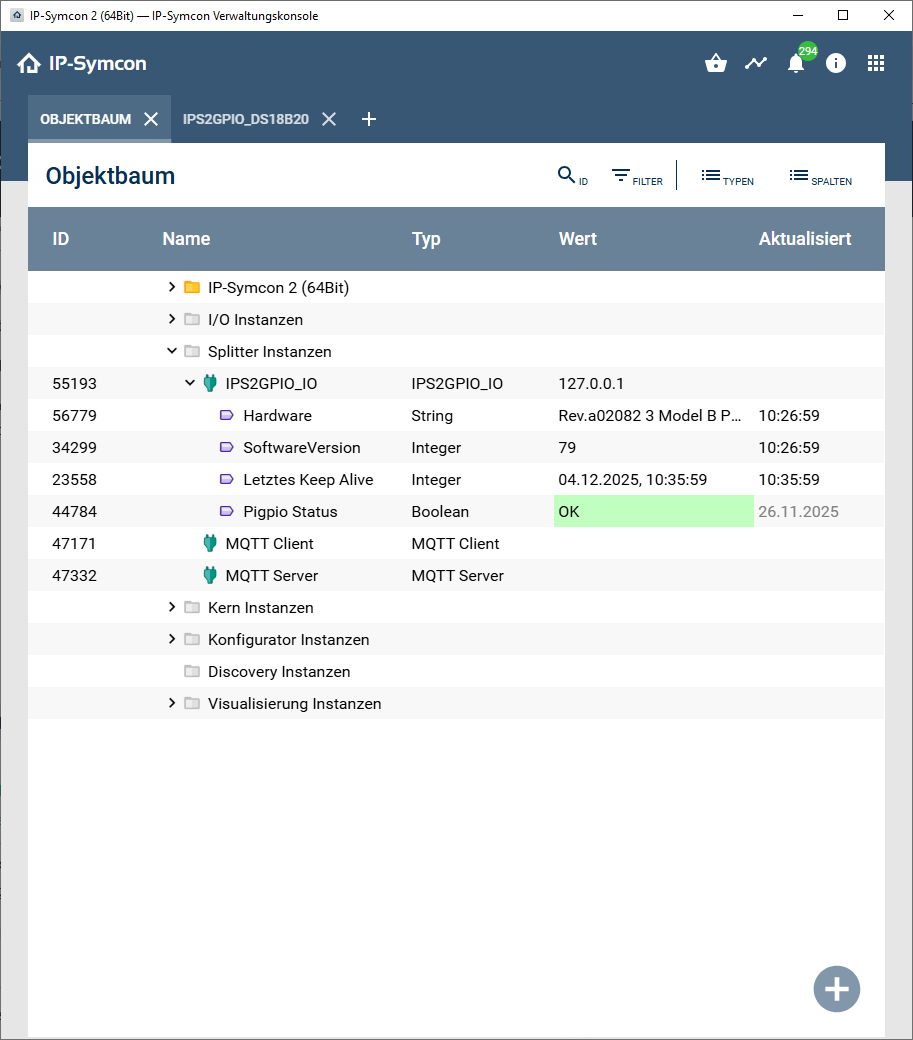Screen dimensions: 913x1040
Task: Select the MQTT Server instance row
Action: pyautogui.click(x=272, y=576)
